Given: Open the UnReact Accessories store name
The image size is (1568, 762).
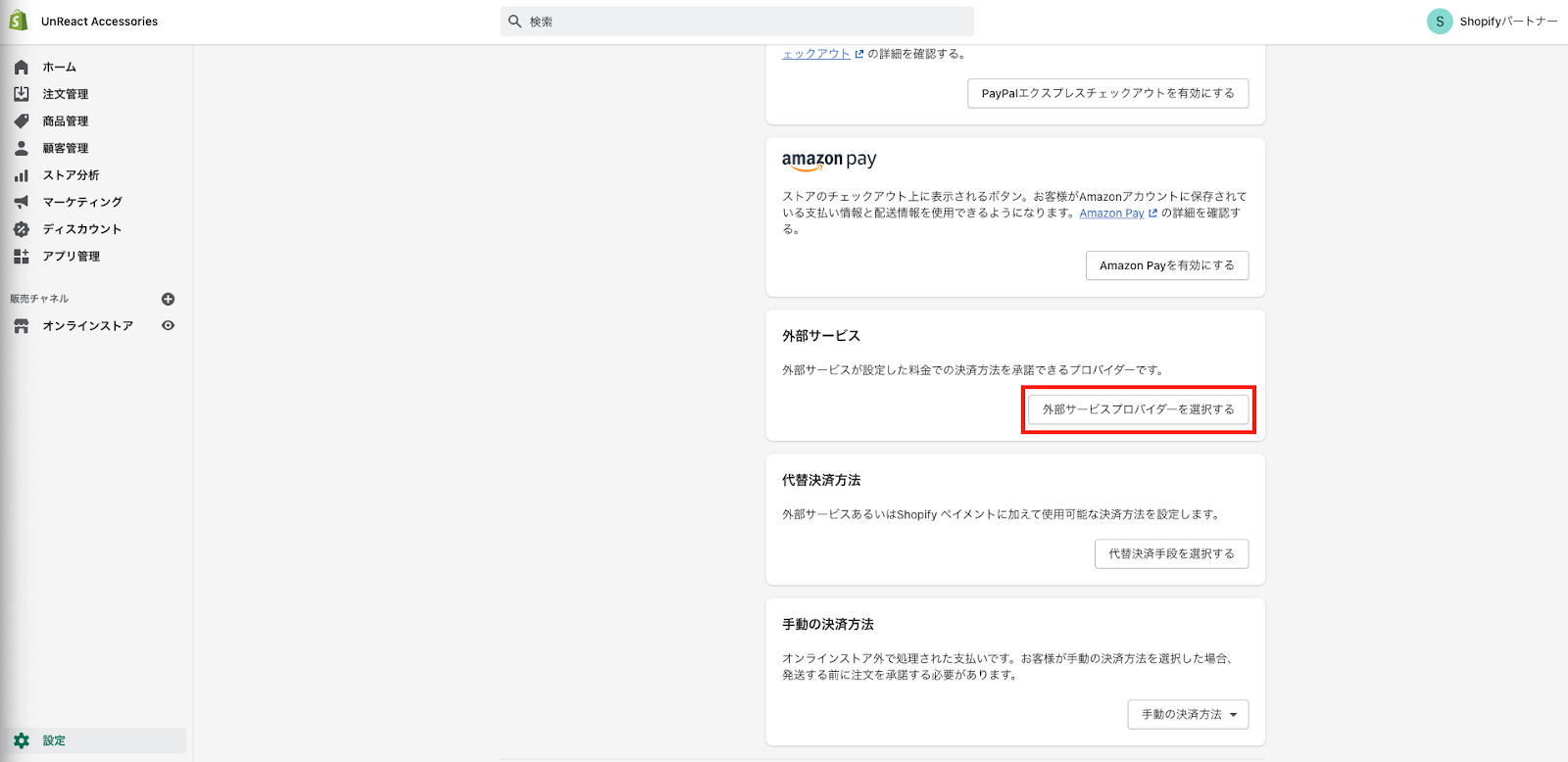Looking at the screenshot, I should [99, 22].
